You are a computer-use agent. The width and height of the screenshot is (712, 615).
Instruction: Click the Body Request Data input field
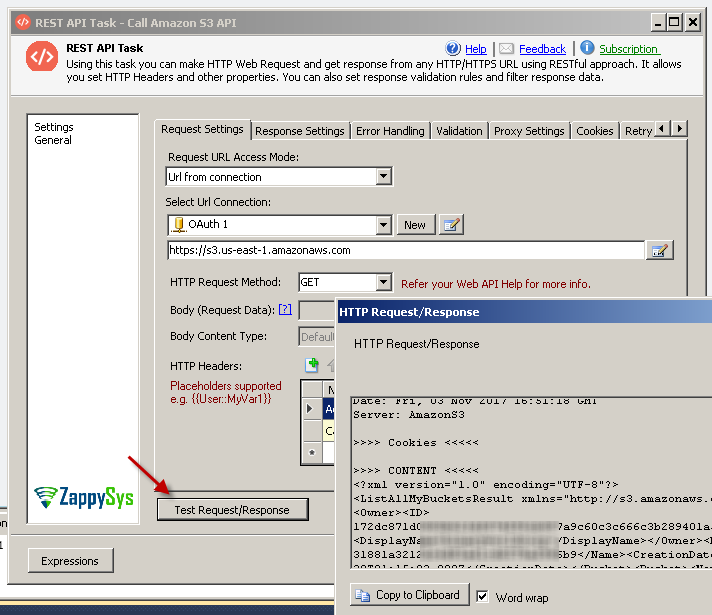[x=316, y=311]
